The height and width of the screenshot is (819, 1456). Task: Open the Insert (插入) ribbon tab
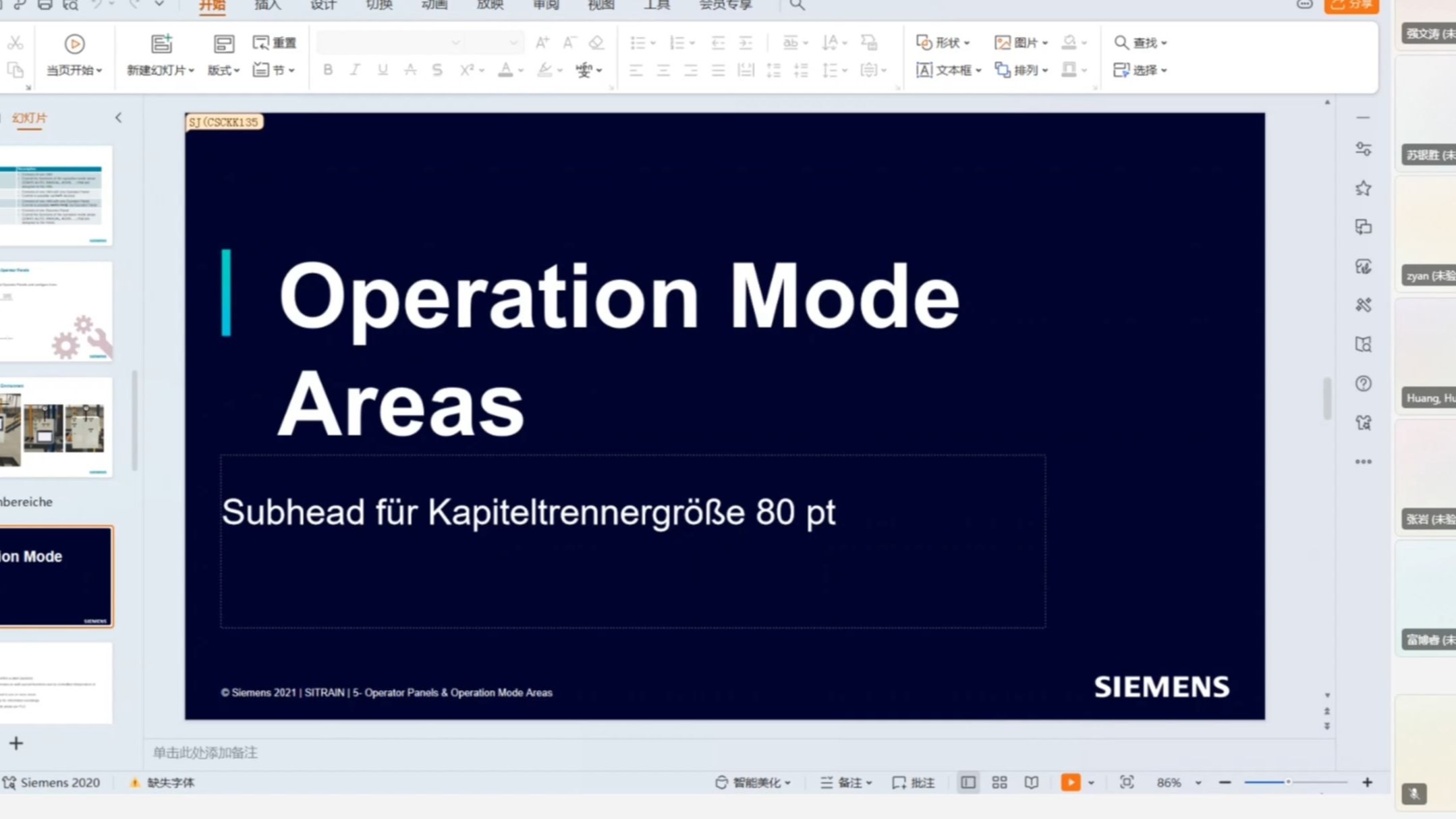point(267,5)
